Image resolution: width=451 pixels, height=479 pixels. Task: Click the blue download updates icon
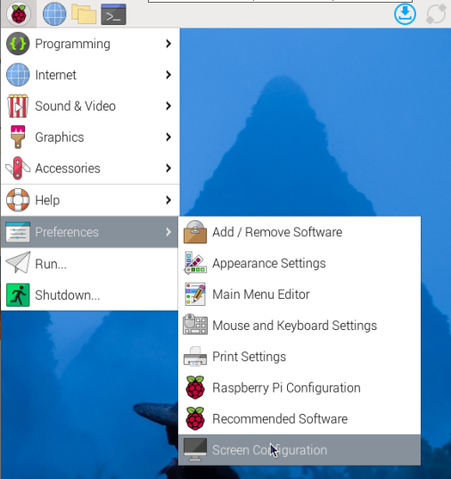tap(405, 14)
